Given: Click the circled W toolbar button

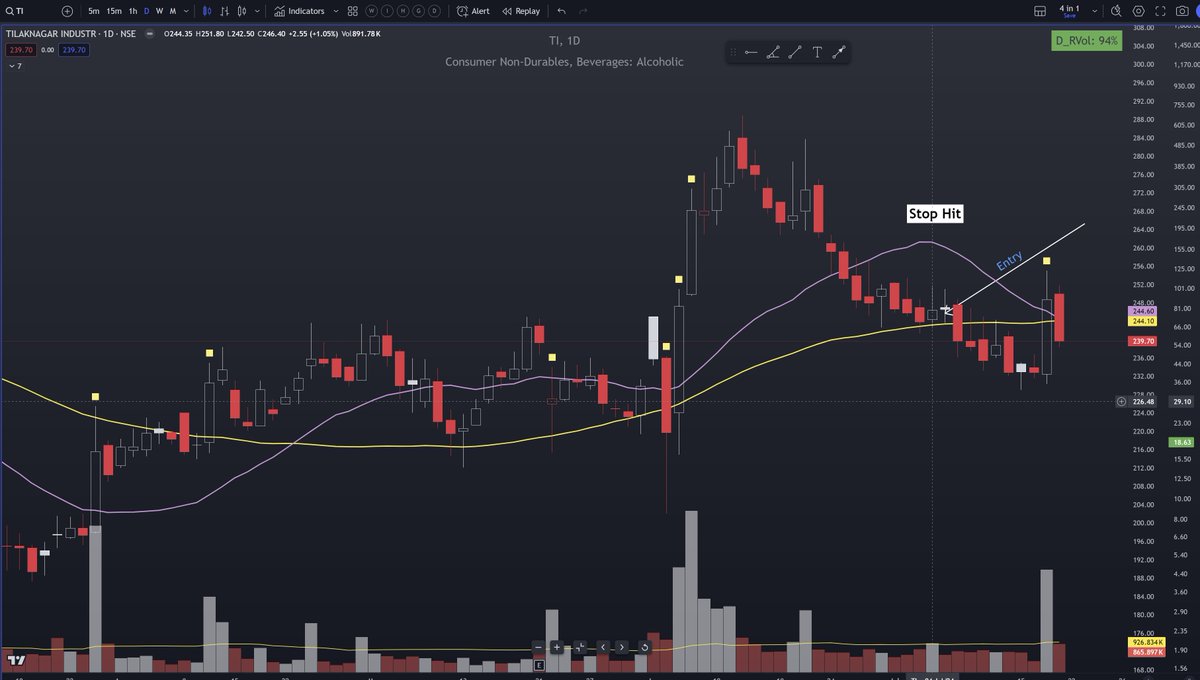Looking at the screenshot, I should [x=371, y=11].
